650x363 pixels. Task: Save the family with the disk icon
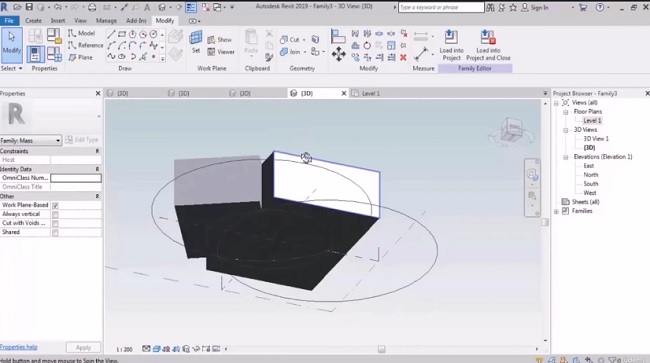tap(29, 7)
